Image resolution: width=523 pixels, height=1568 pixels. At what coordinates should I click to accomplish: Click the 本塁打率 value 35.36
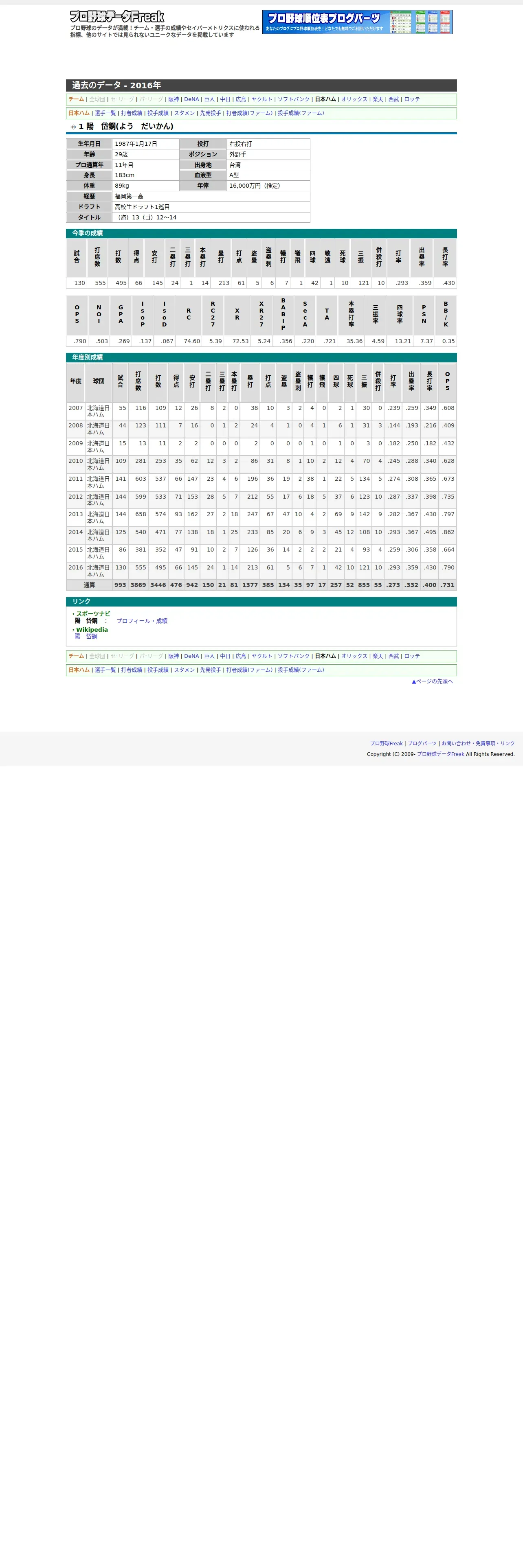coord(354,342)
